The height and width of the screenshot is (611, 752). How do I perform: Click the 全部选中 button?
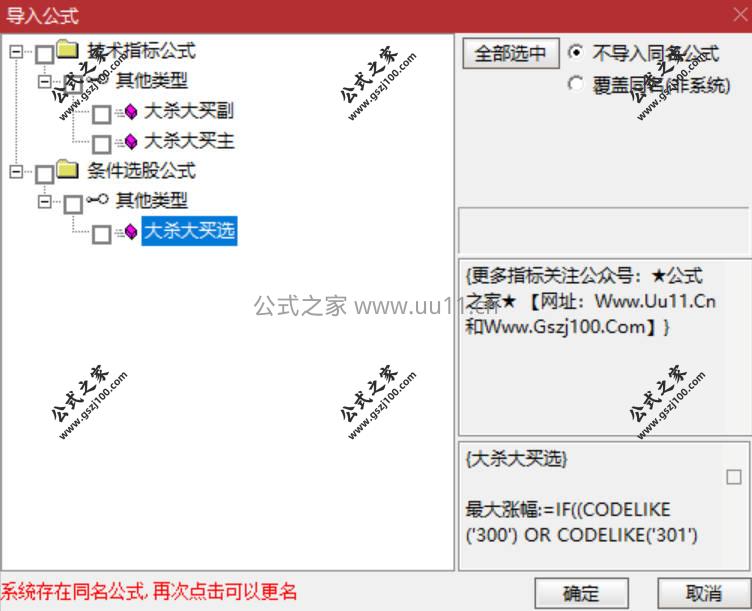tap(511, 53)
